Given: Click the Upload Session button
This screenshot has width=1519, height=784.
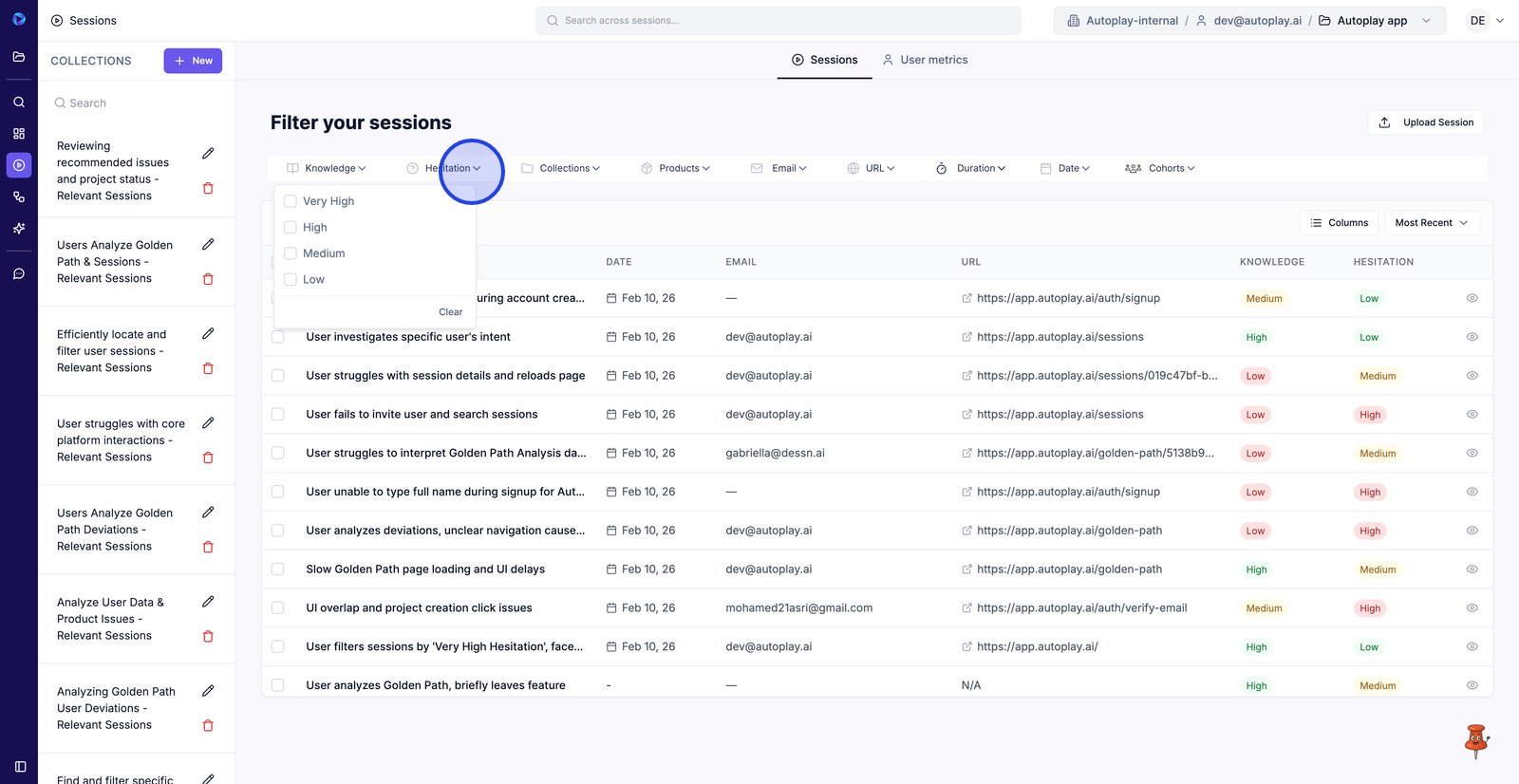Looking at the screenshot, I should [x=1426, y=122].
